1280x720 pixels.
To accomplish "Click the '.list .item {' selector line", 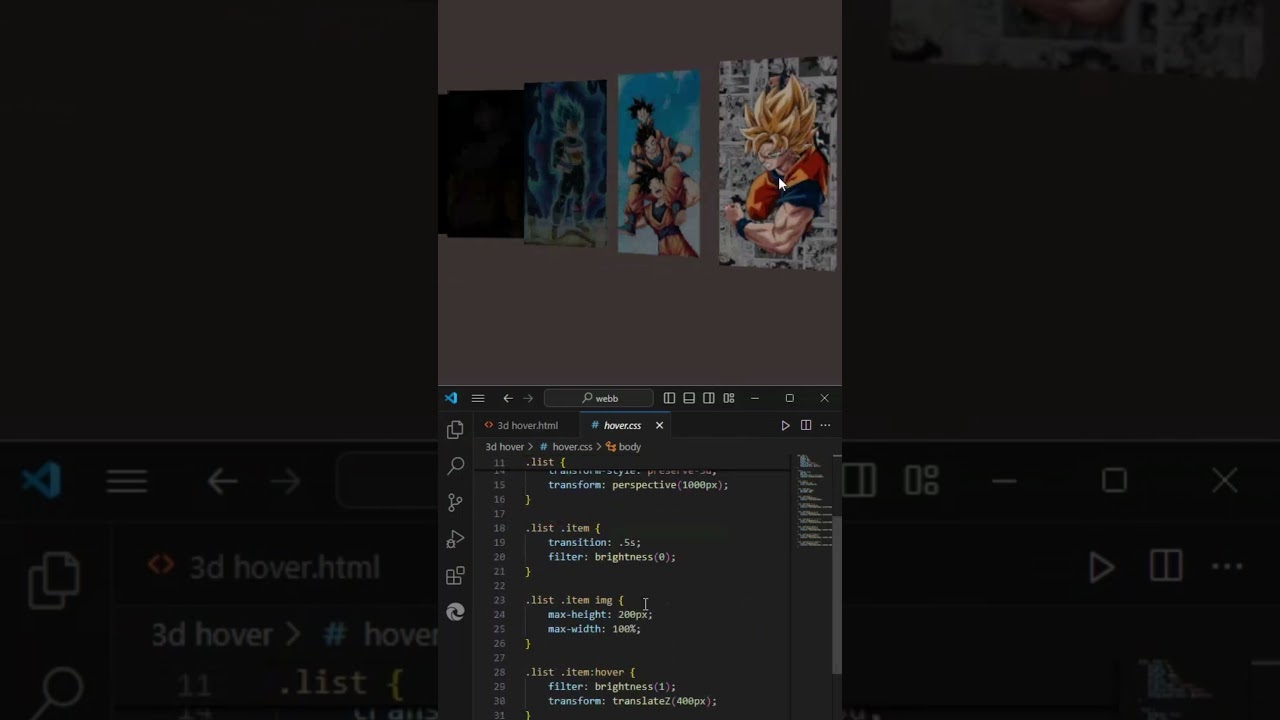I will tap(563, 528).
